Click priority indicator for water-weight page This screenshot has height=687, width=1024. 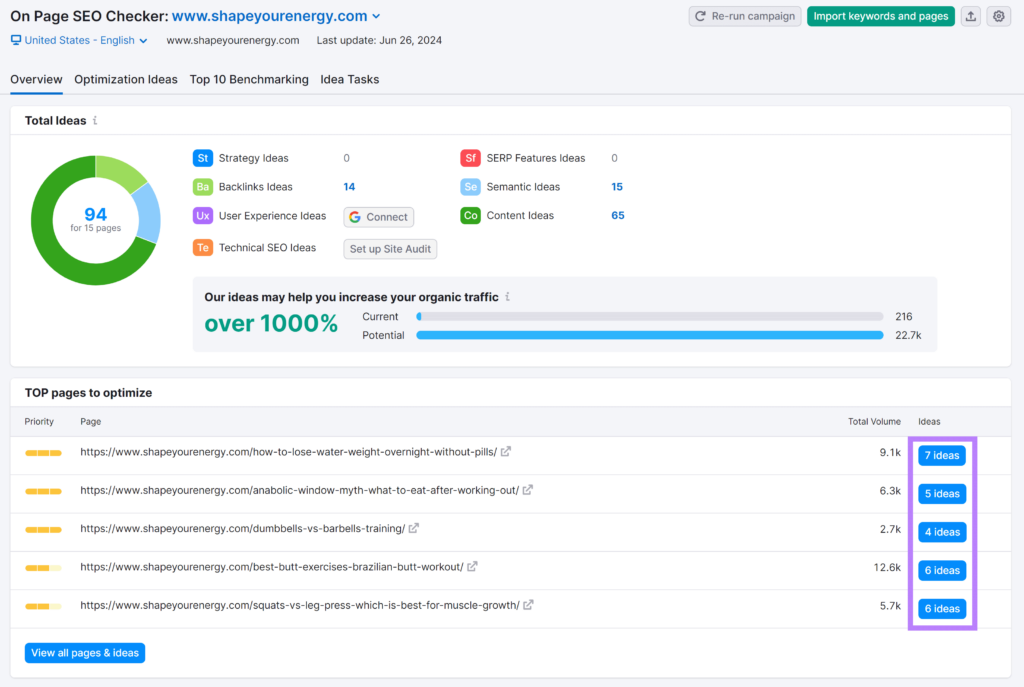[43, 453]
